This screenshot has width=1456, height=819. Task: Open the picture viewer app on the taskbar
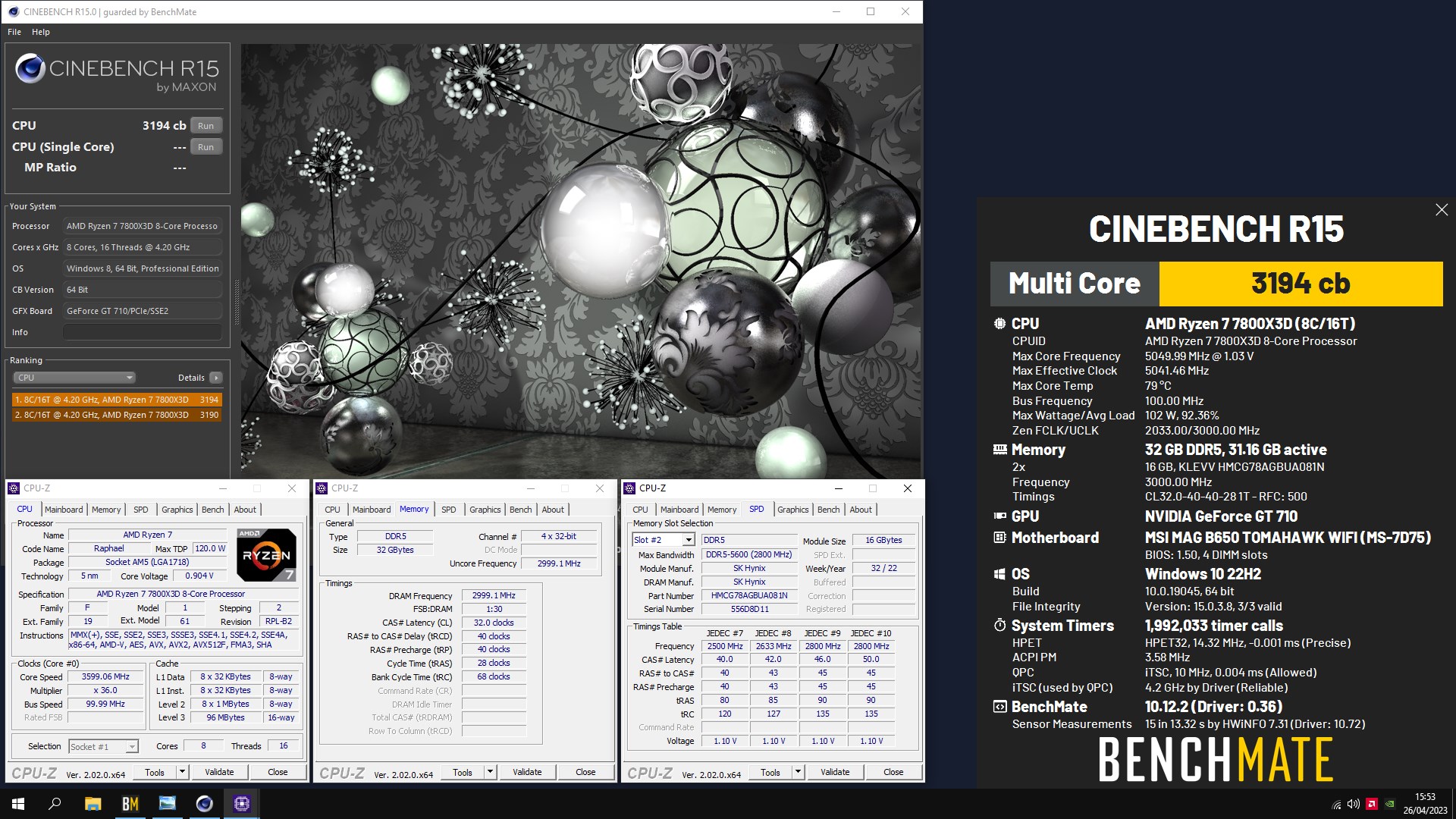[x=167, y=804]
